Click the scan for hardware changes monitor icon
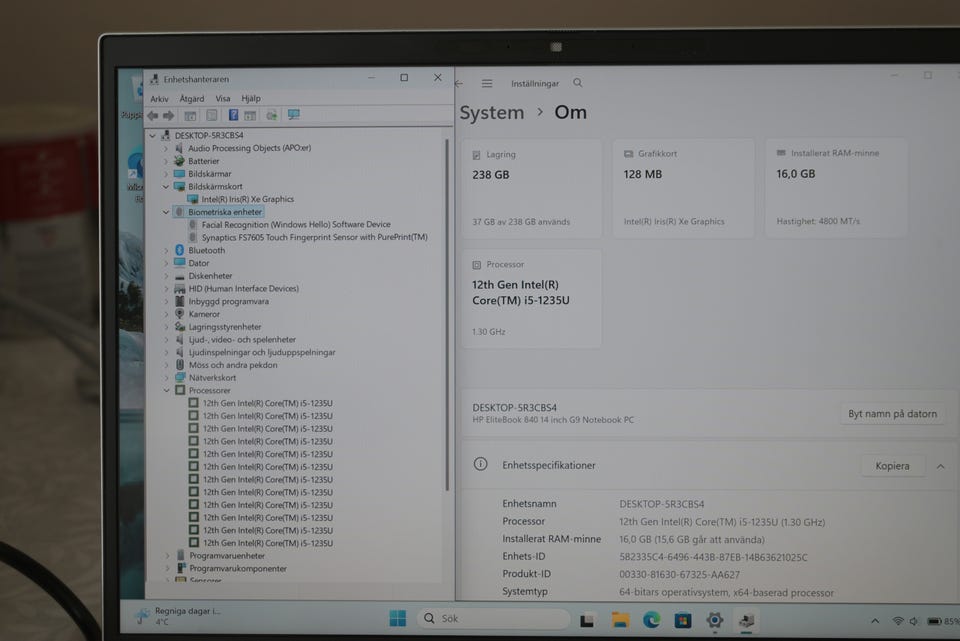The image size is (960, 641). (x=294, y=115)
